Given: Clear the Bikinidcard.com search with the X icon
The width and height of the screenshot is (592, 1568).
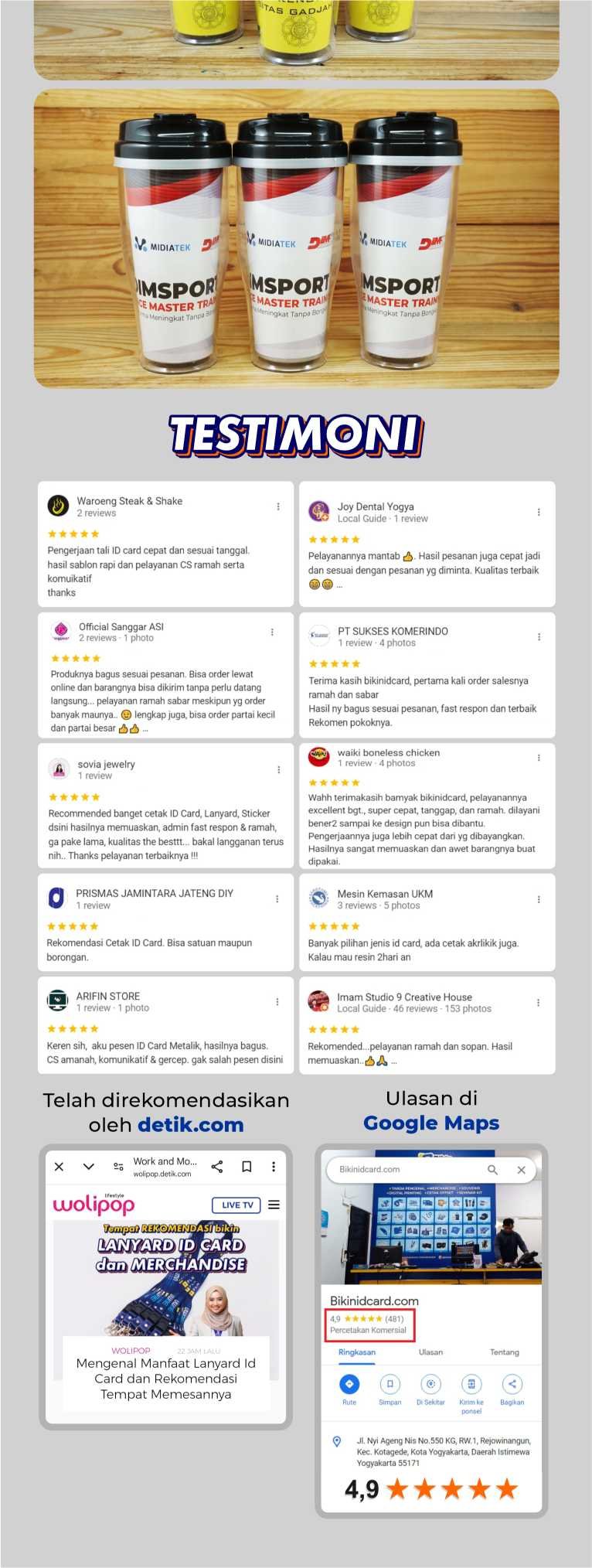Looking at the screenshot, I should coord(522,1170).
